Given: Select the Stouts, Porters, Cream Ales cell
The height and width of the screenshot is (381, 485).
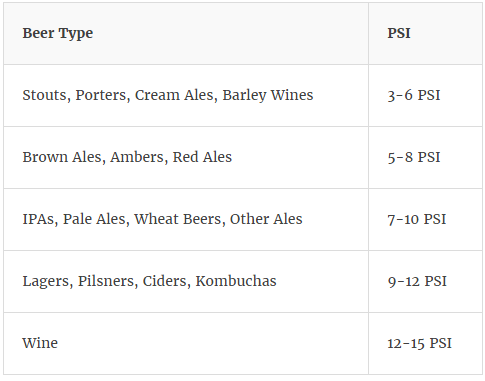Looking at the screenshot, I should click(186, 95).
